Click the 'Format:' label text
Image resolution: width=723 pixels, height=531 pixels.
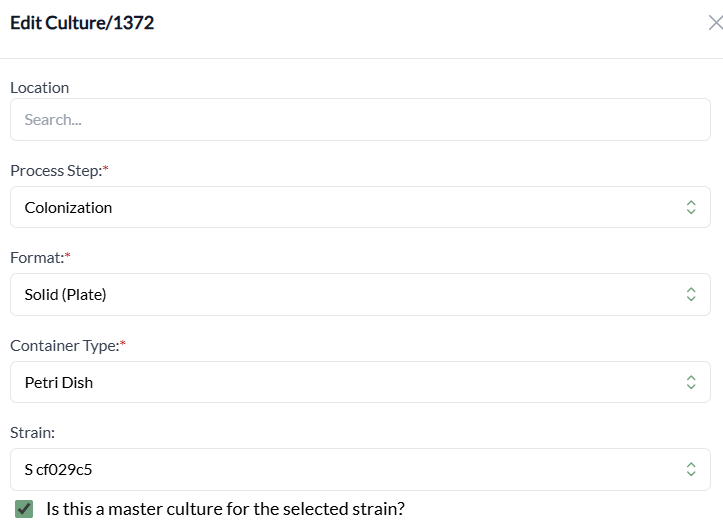pos(37,258)
